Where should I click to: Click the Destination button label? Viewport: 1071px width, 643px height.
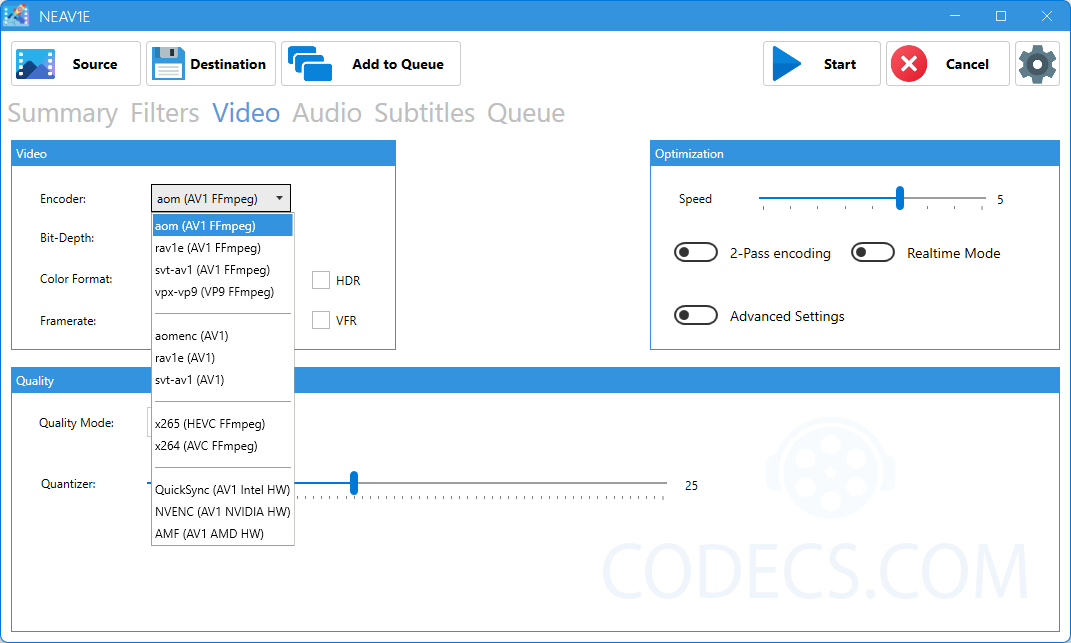pyautogui.click(x=228, y=64)
